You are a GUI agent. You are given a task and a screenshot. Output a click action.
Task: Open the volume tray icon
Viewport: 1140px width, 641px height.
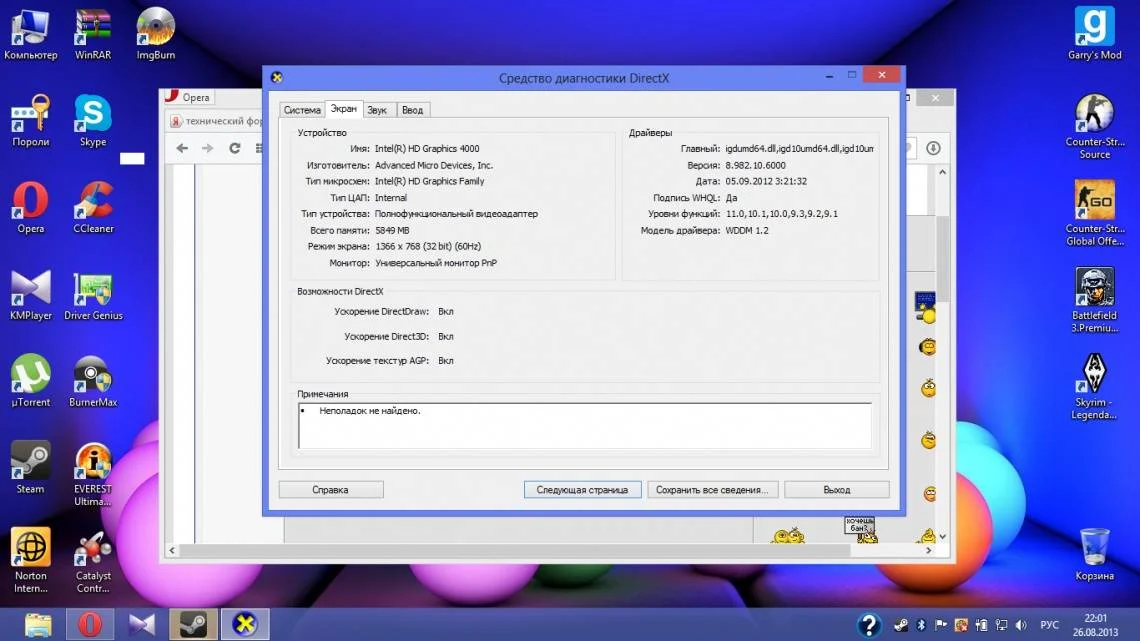tap(1021, 625)
